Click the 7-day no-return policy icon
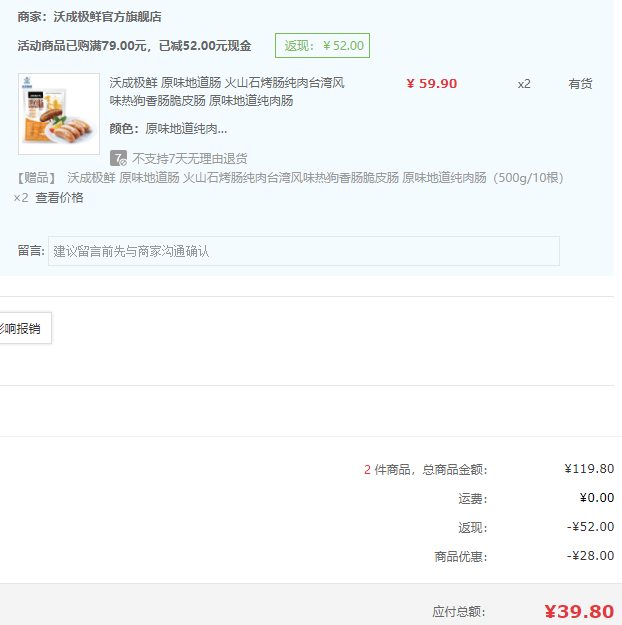This screenshot has width=622, height=625. [x=118, y=158]
